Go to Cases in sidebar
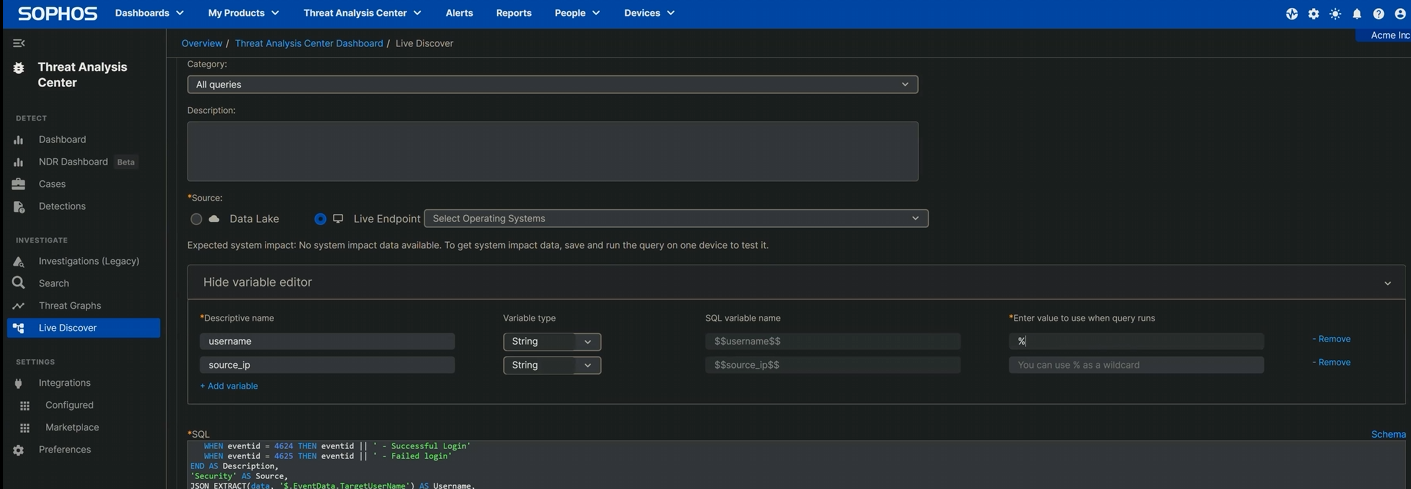This screenshot has width=1411, height=489. click(x=52, y=184)
